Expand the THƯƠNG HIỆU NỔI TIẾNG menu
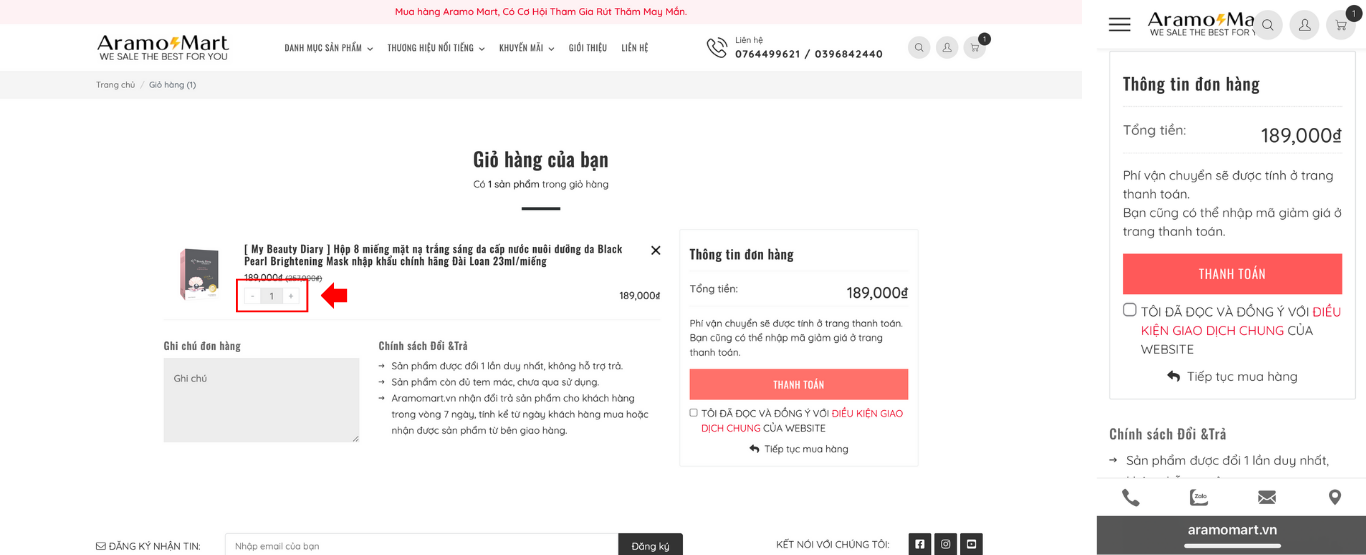 click(x=436, y=48)
